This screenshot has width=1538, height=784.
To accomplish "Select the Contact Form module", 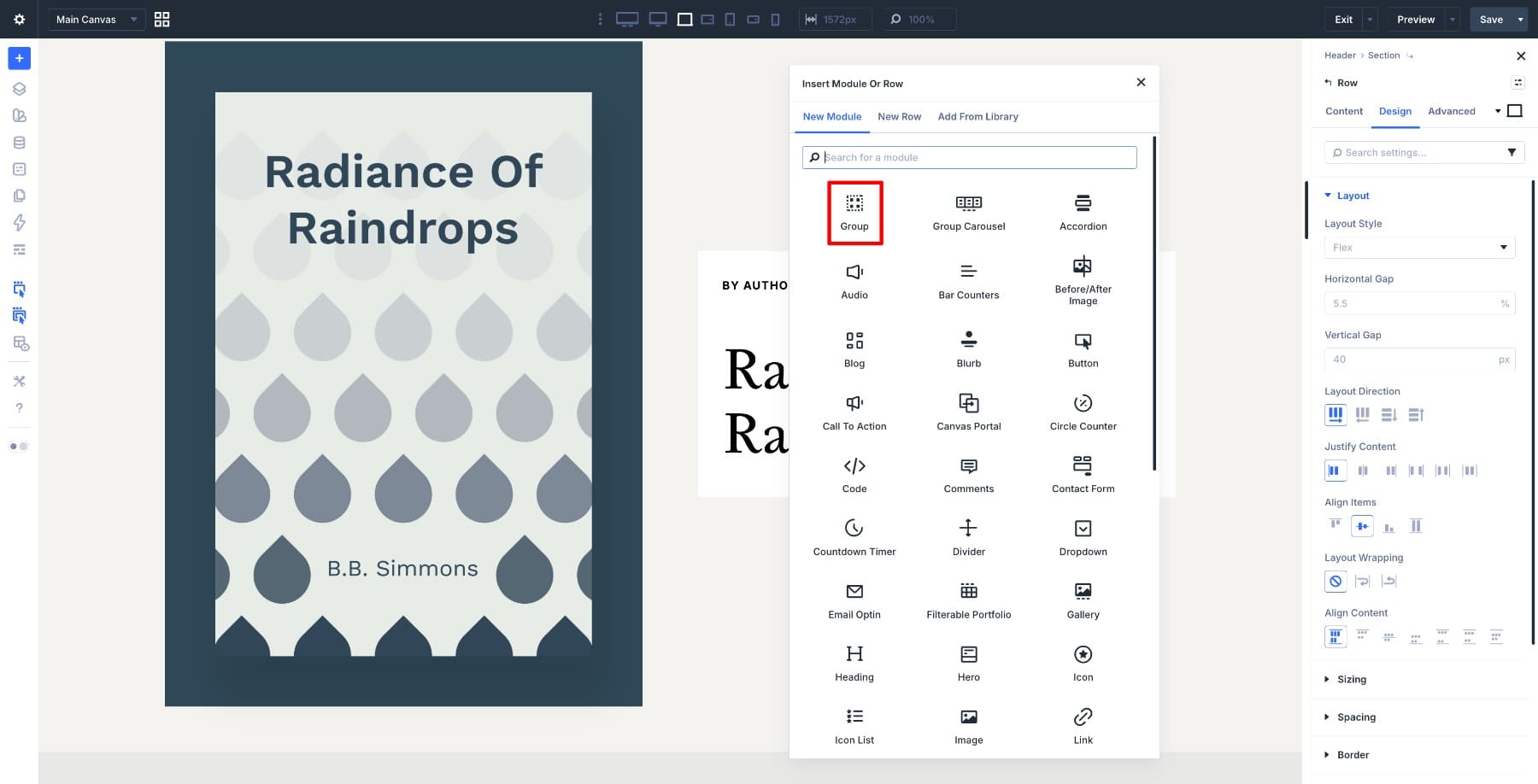I will tap(1083, 474).
